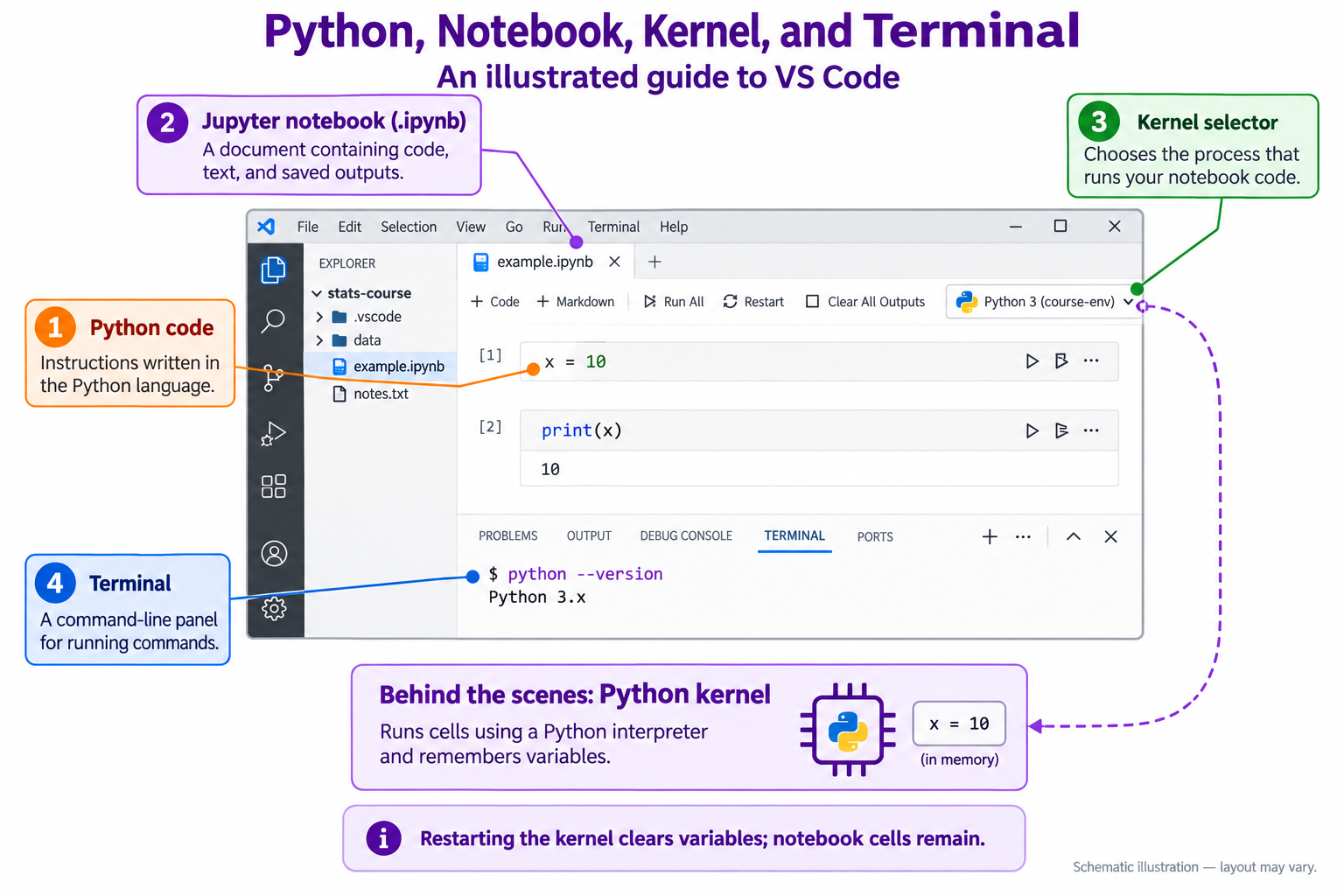Click Run All in the notebook toolbar
Viewport: 1344px width, 896px height.
pos(674,302)
